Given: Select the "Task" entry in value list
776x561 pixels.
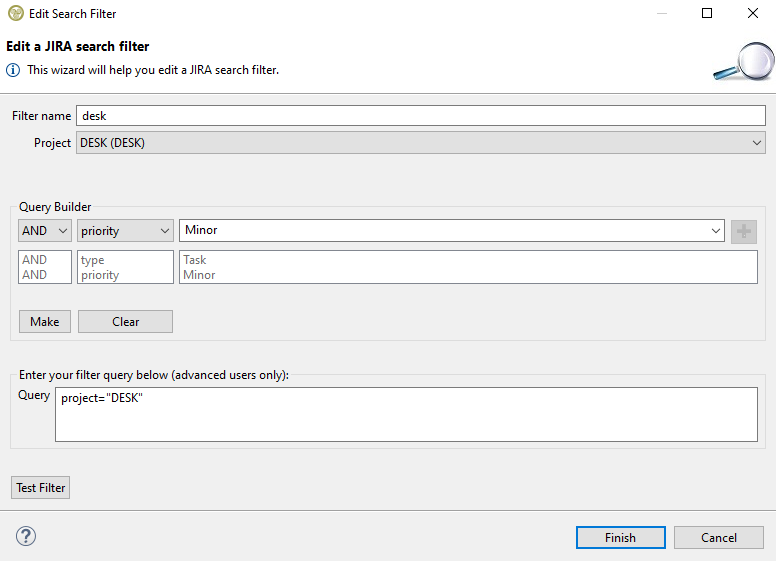Looking at the screenshot, I should click(x=195, y=260).
